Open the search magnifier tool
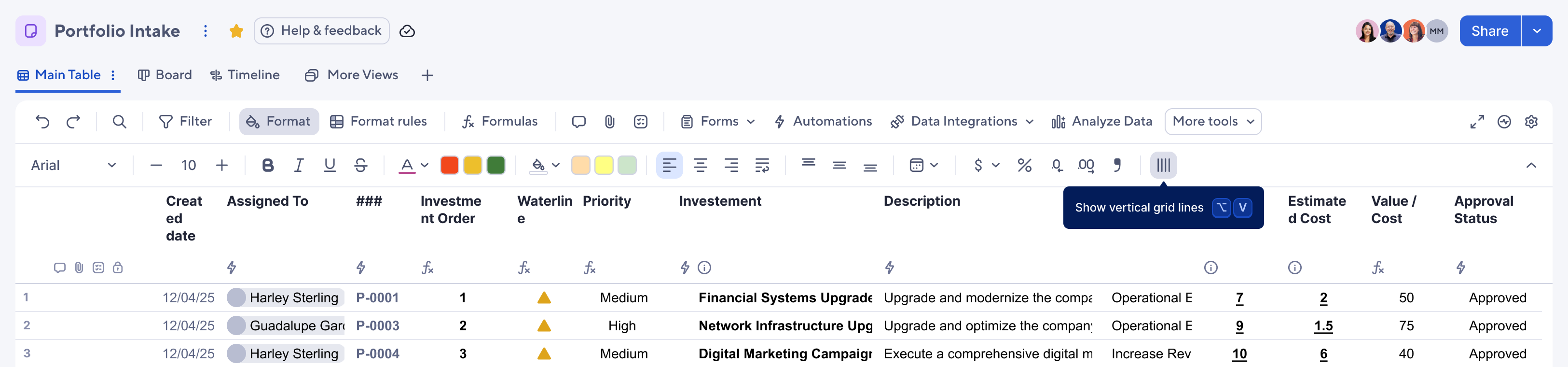This screenshot has height=367, width=1568. (x=119, y=122)
